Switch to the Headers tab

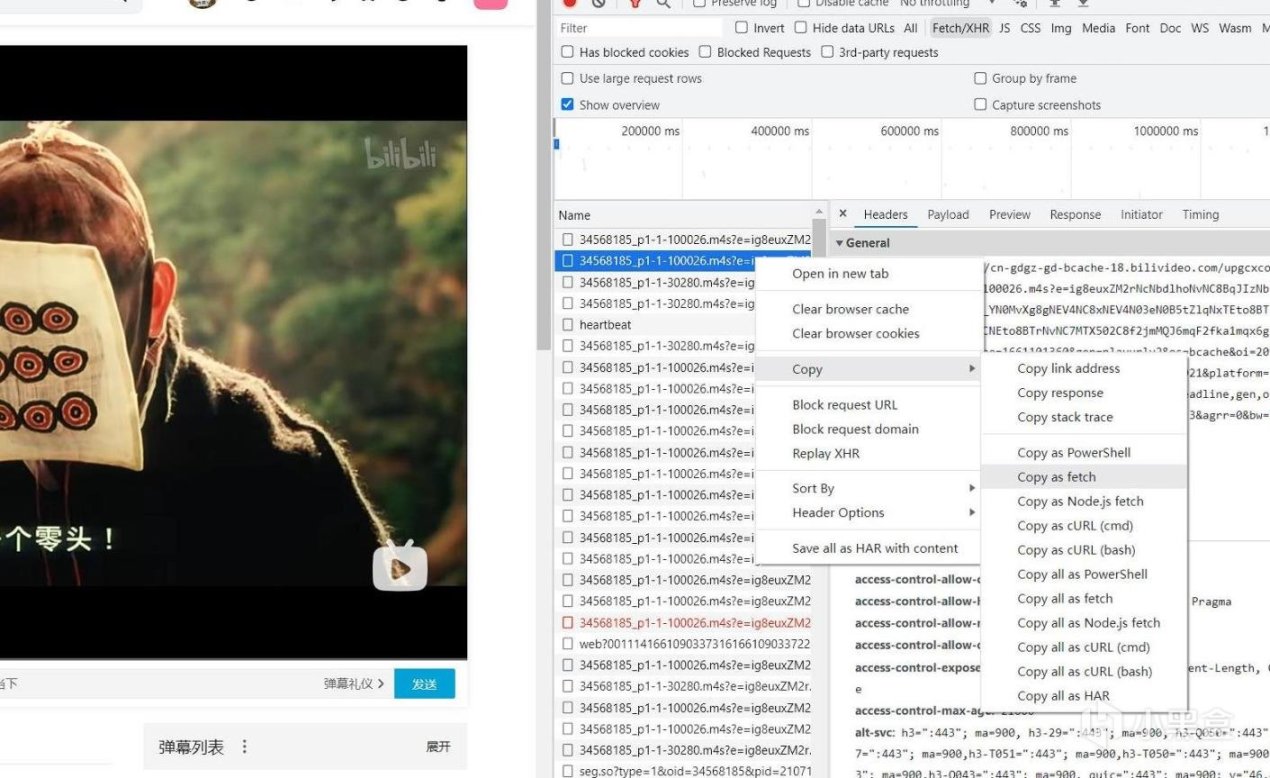[886, 214]
